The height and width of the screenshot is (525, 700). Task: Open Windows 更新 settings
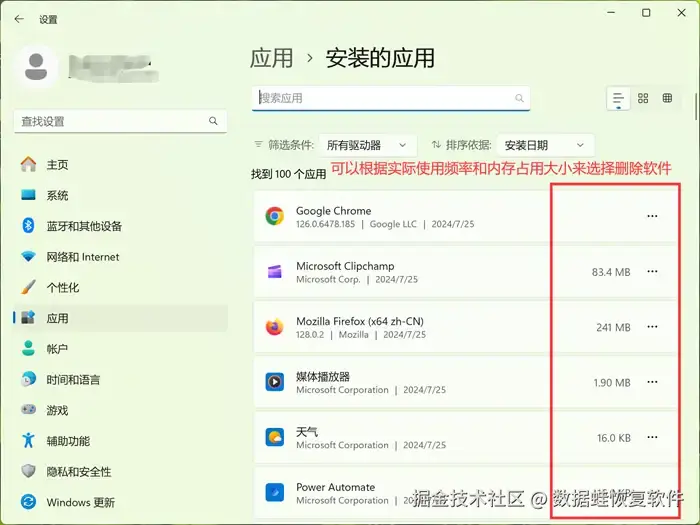point(121,502)
